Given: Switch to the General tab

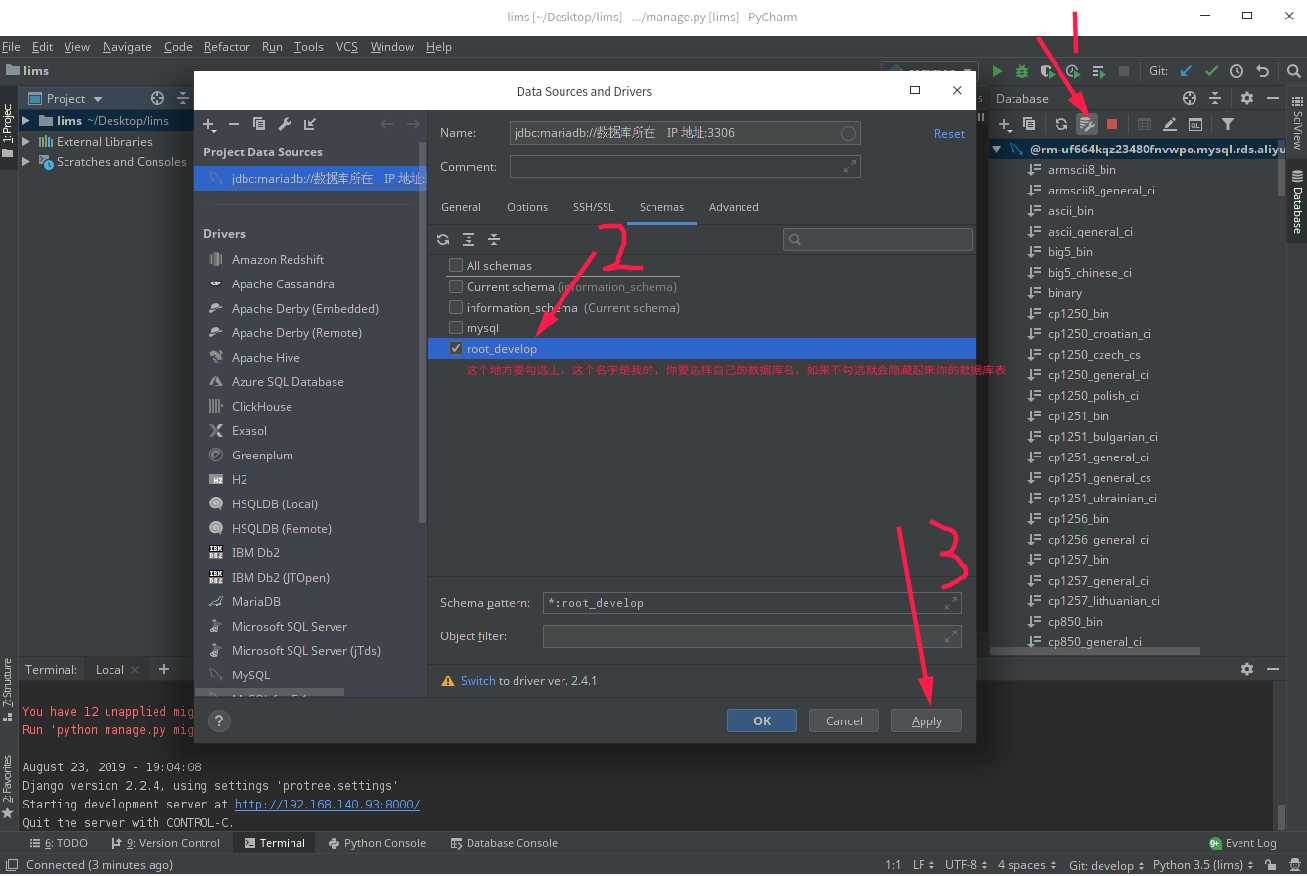Looking at the screenshot, I should pos(461,207).
